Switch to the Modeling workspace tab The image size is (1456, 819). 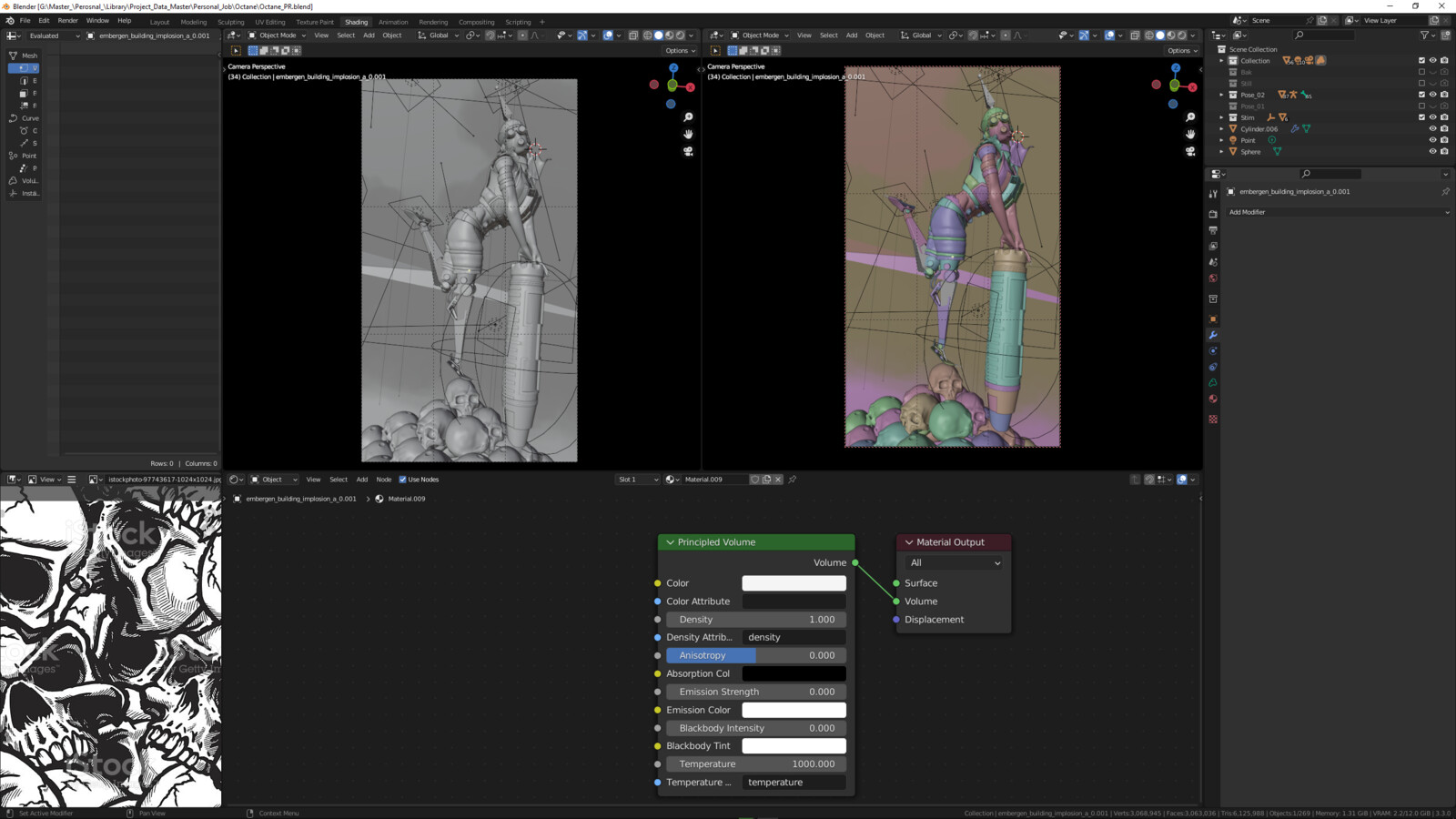pos(193,22)
